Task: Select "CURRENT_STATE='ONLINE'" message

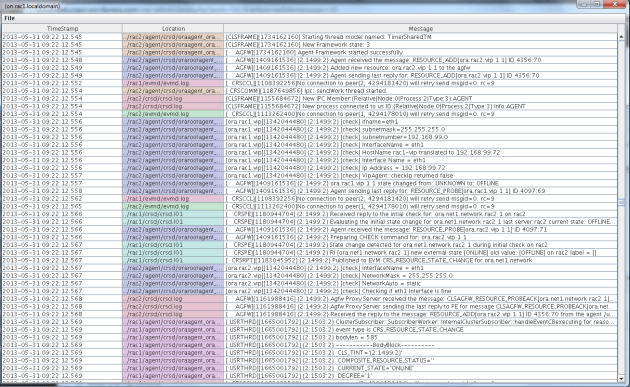Action: click(x=420, y=368)
